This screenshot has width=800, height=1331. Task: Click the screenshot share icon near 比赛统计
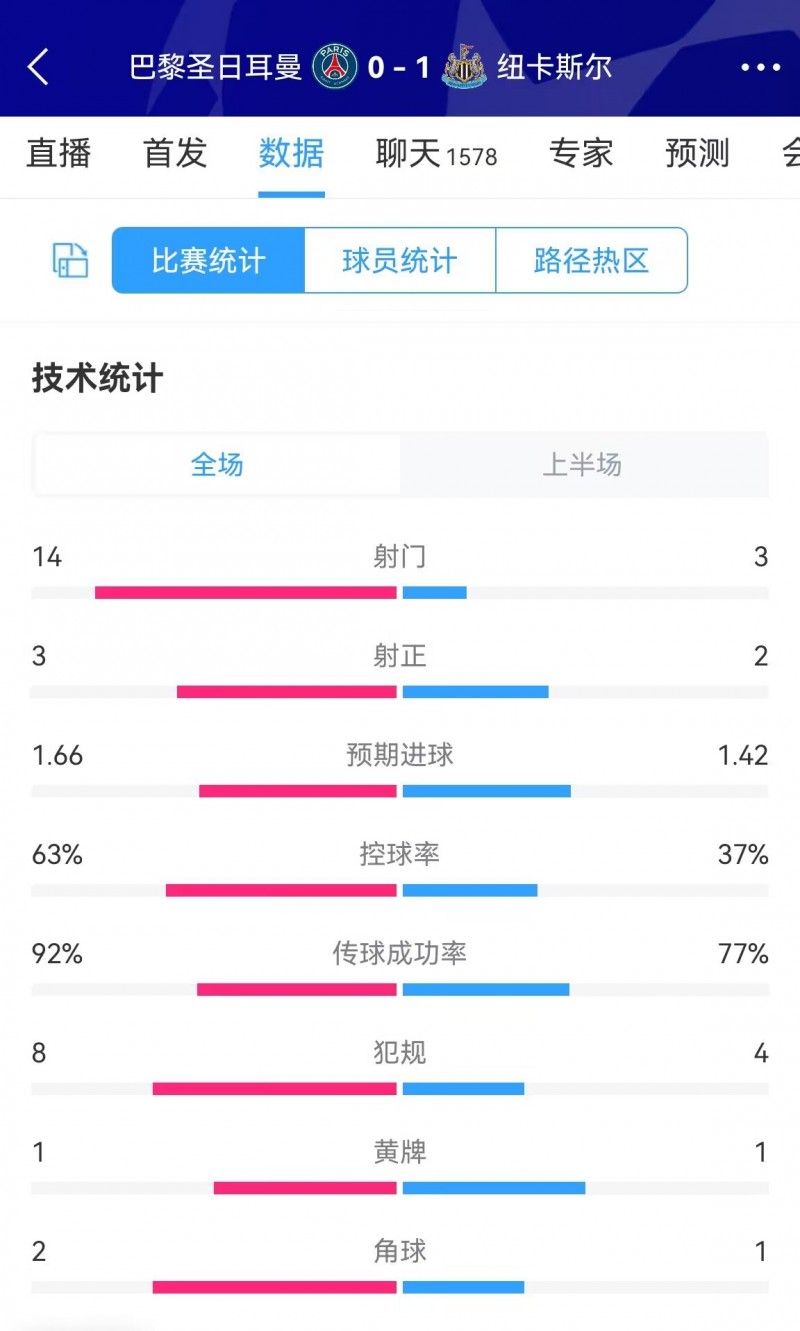coord(68,260)
